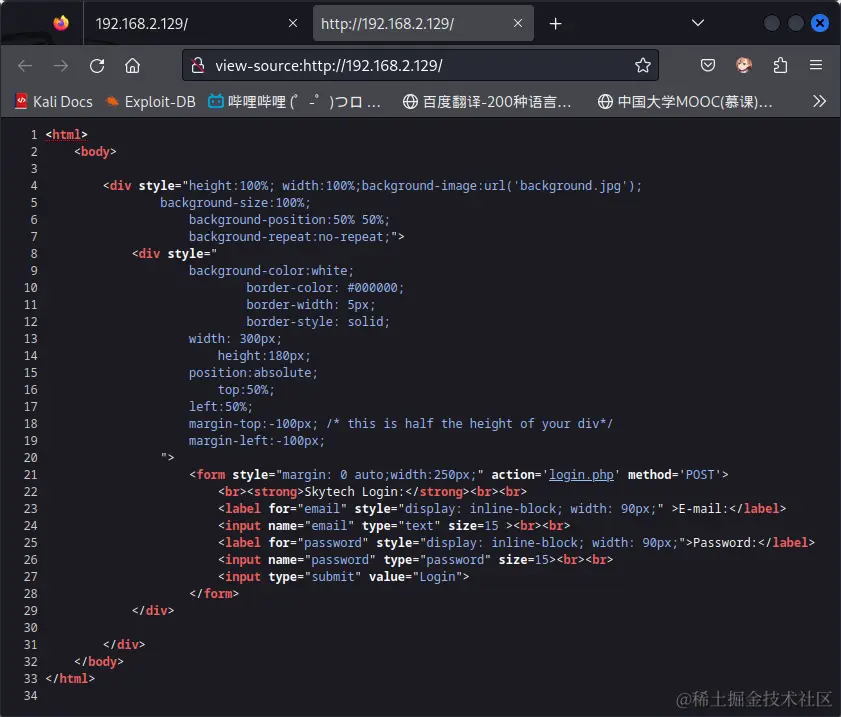841x717 pixels.
Task: Click 'Password:' label text on line 25
Action: click(725, 543)
